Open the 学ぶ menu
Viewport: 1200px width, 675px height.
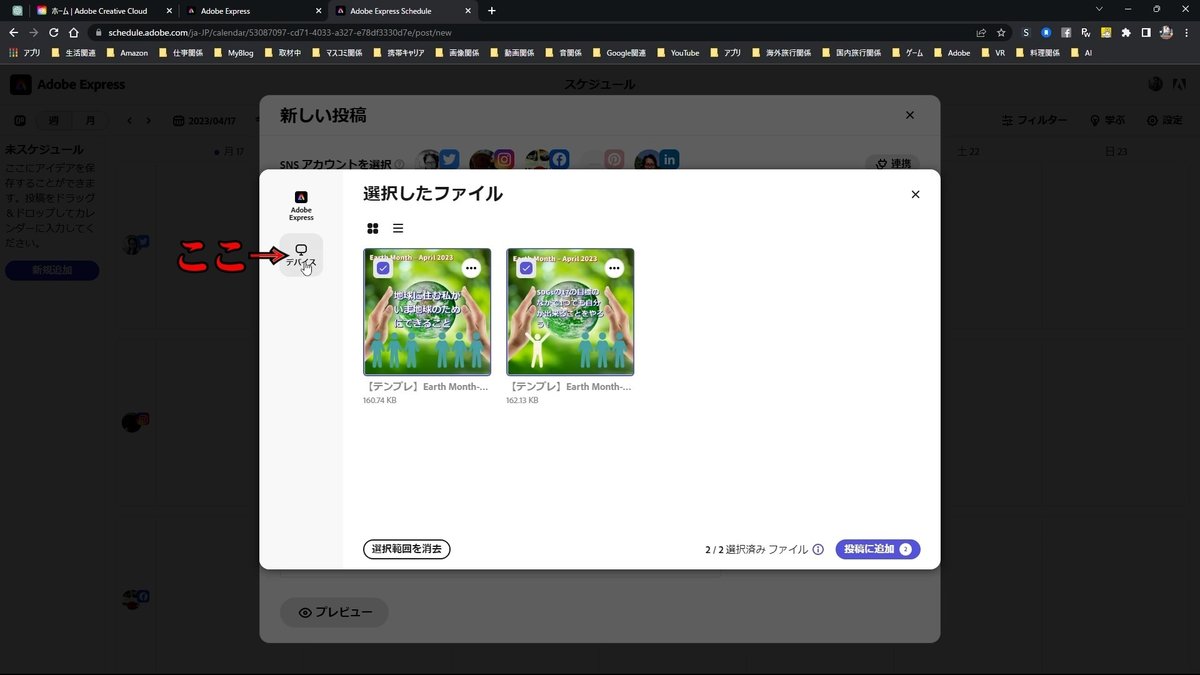pyautogui.click(x=1107, y=120)
